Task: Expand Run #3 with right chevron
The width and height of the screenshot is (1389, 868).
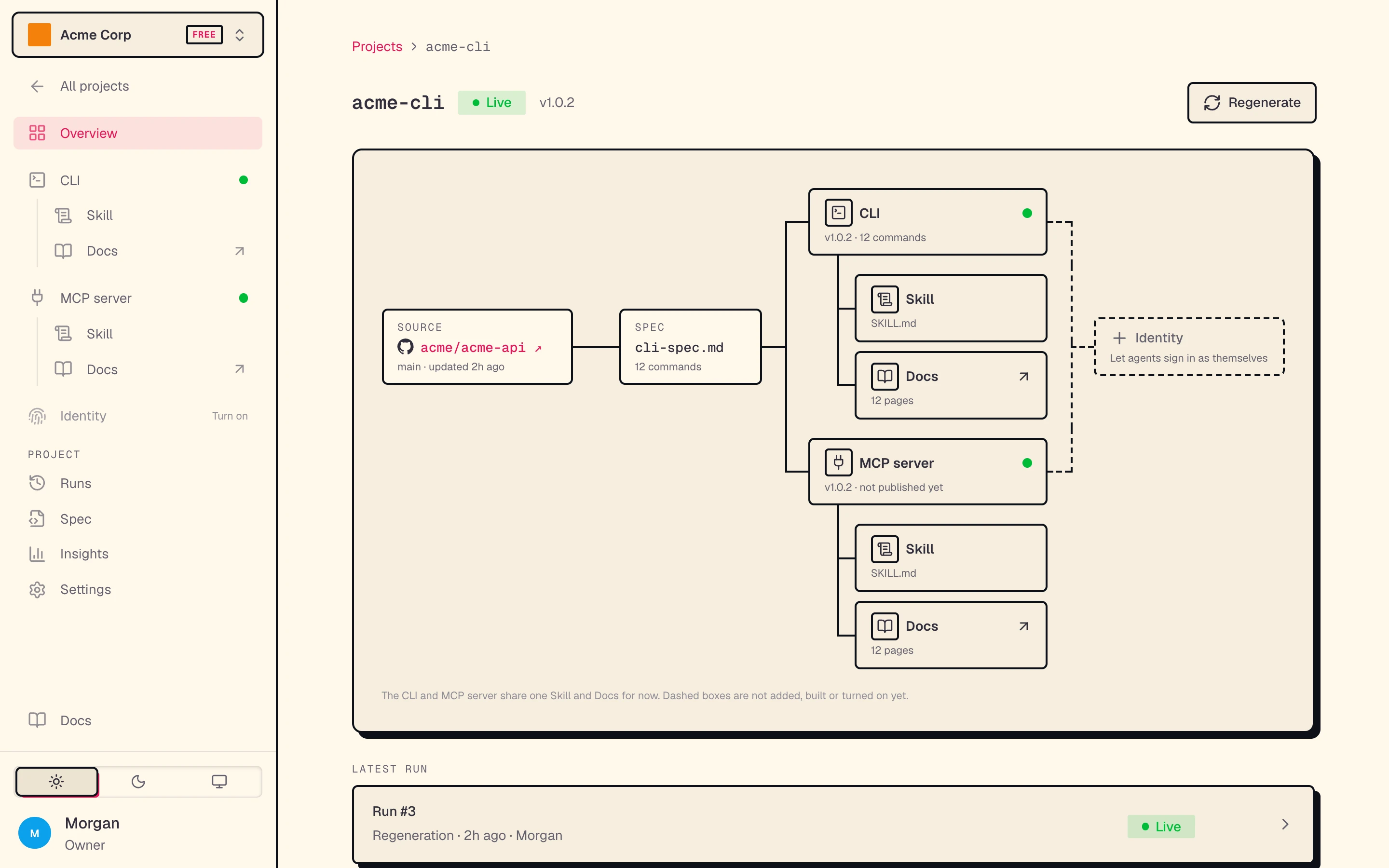Action: coord(1285,825)
